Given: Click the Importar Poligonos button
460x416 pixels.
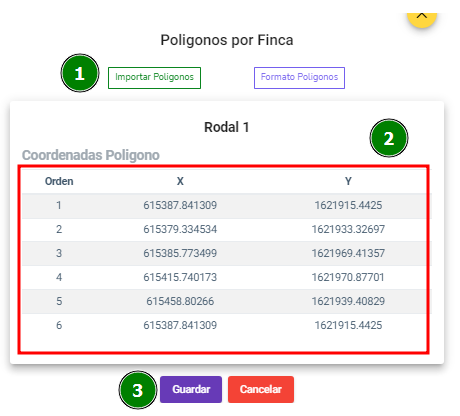Looking at the screenshot, I should [x=154, y=78].
